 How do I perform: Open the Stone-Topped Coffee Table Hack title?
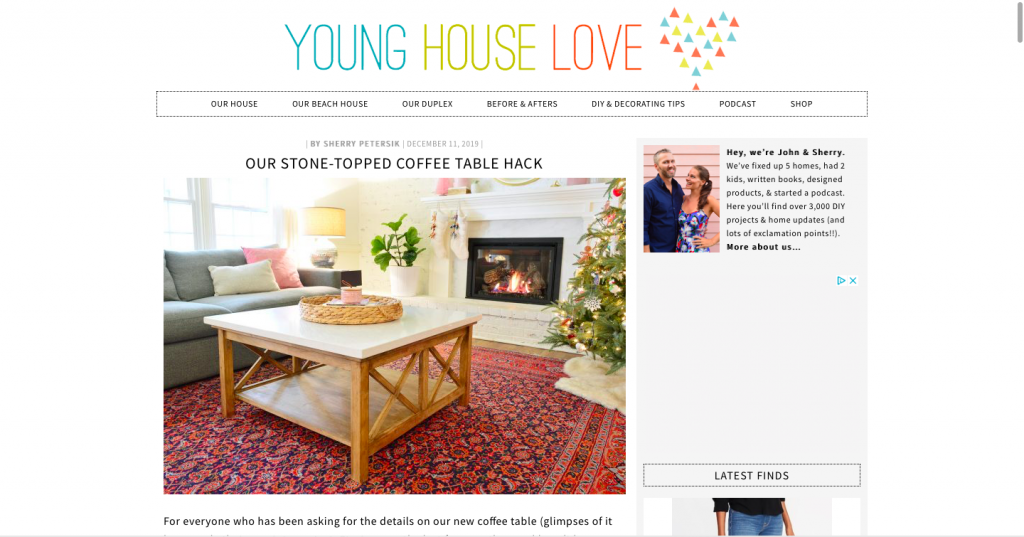[x=394, y=163]
